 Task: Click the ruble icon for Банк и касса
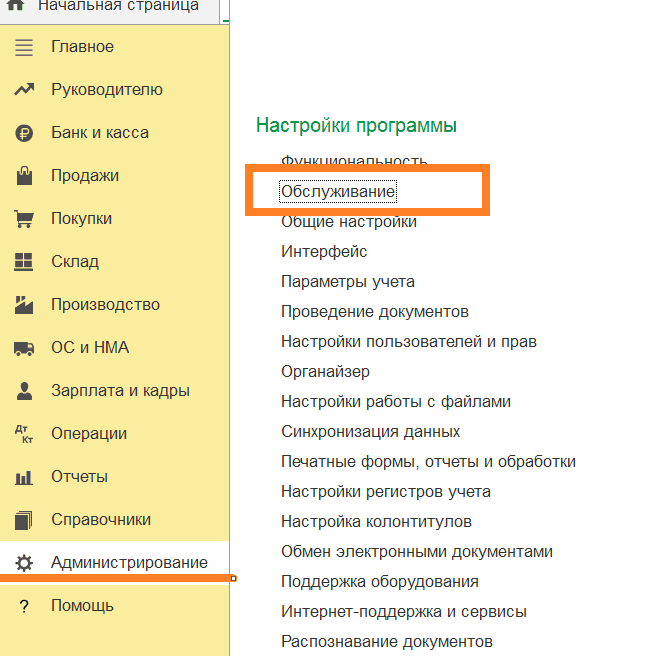pyautogui.click(x=24, y=133)
